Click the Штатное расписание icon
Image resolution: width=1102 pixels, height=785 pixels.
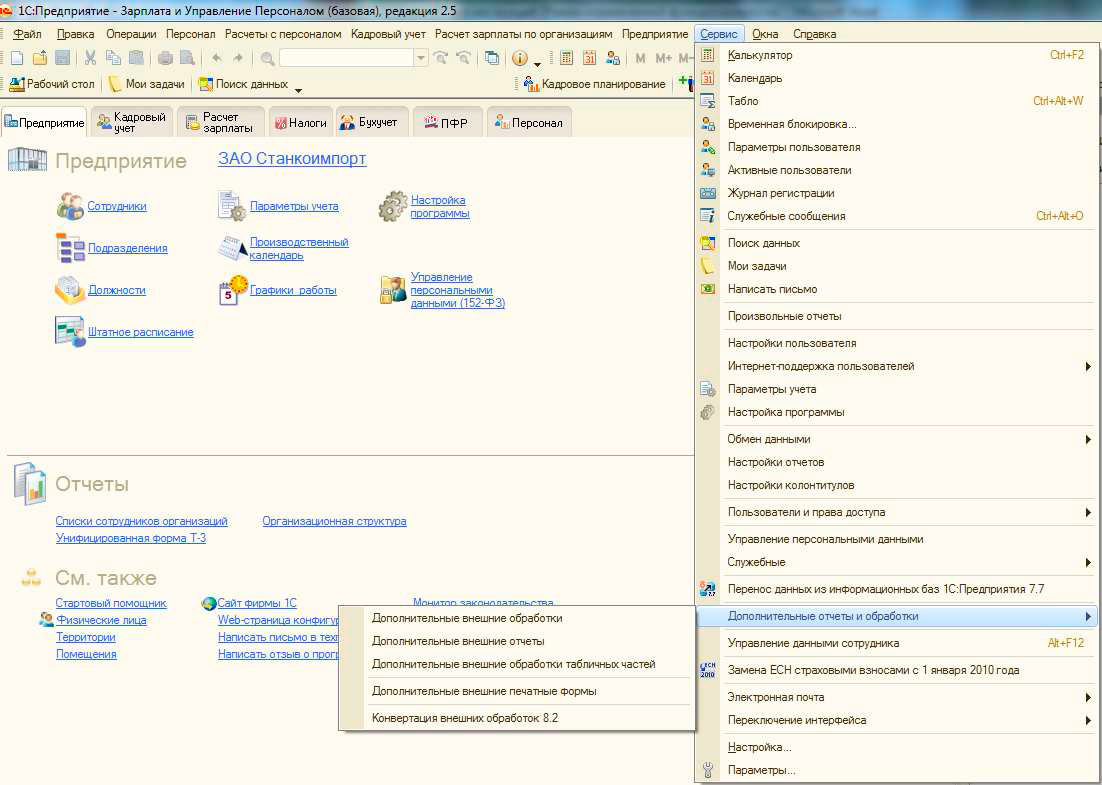point(70,332)
